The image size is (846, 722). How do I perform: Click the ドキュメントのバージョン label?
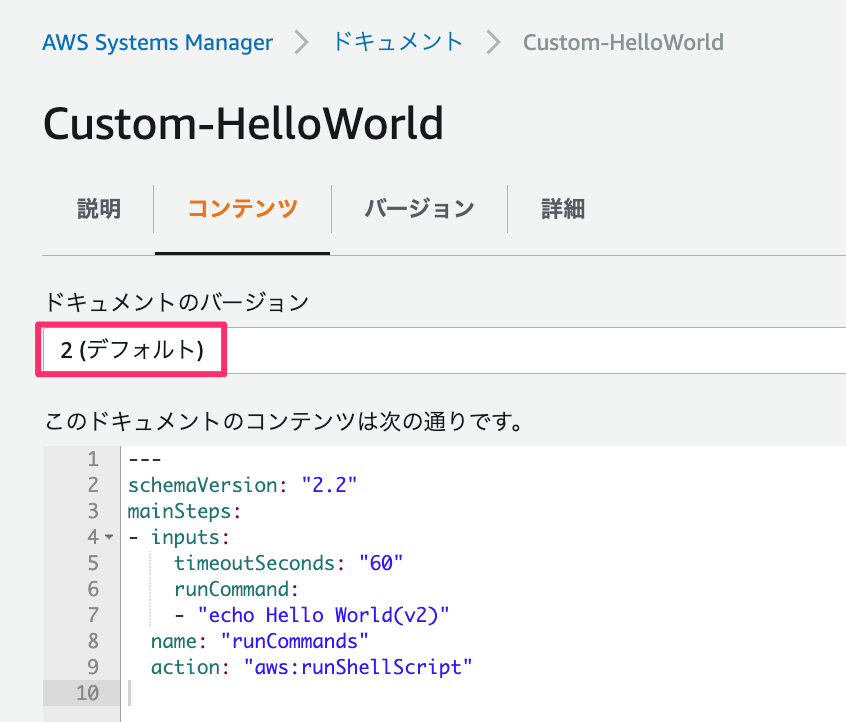coord(176,302)
